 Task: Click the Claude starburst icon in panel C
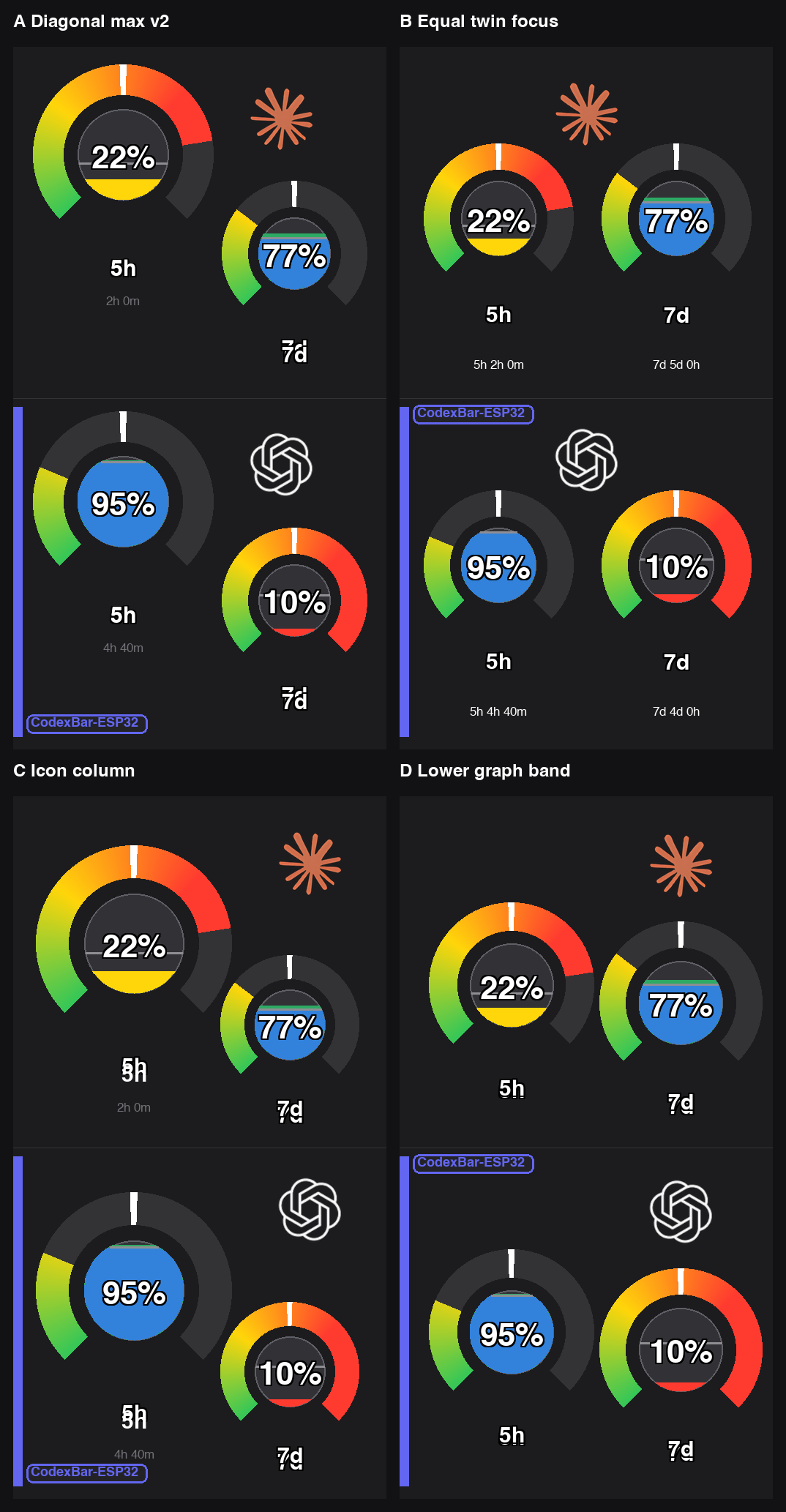310,864
